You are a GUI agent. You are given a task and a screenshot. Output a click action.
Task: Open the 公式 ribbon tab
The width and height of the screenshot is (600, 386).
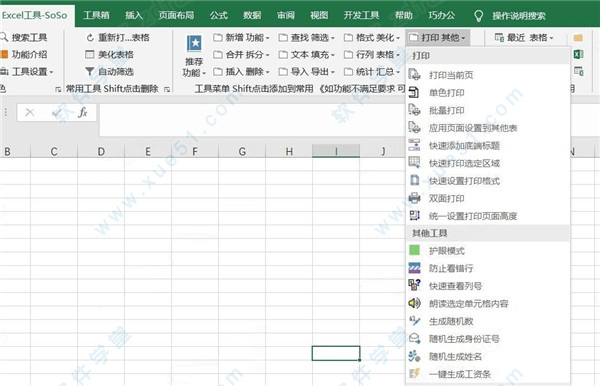tap(218, 16)
